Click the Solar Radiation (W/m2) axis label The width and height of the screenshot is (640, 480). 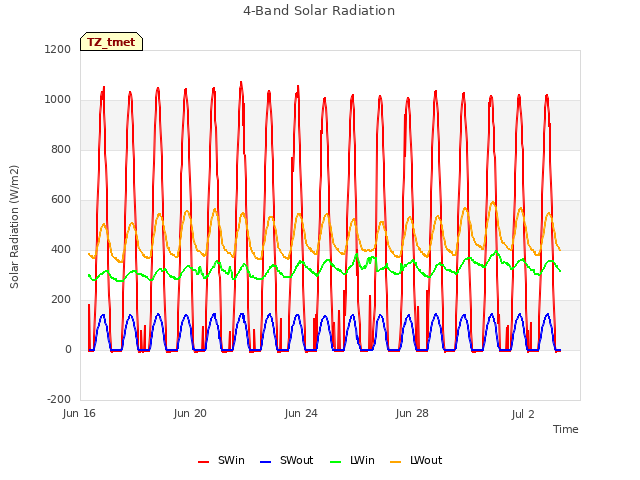pyautogui.click(x=14, y=227)
